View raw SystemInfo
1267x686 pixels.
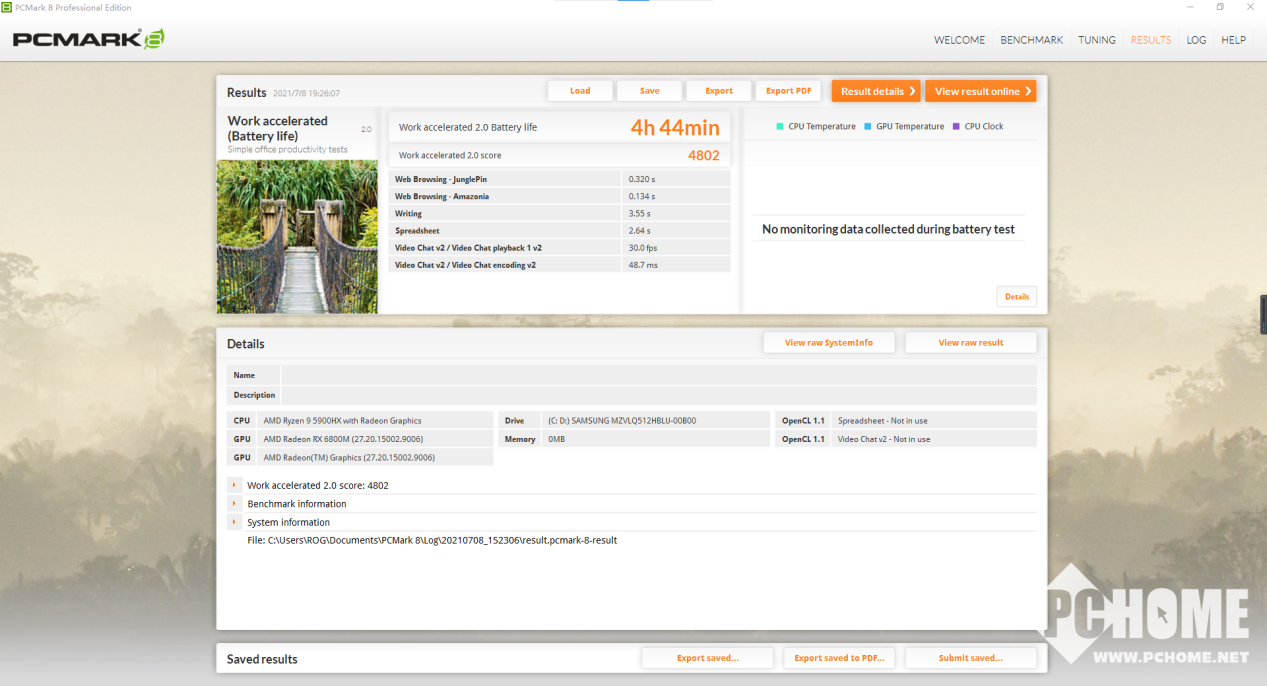[x=829, y=342]
